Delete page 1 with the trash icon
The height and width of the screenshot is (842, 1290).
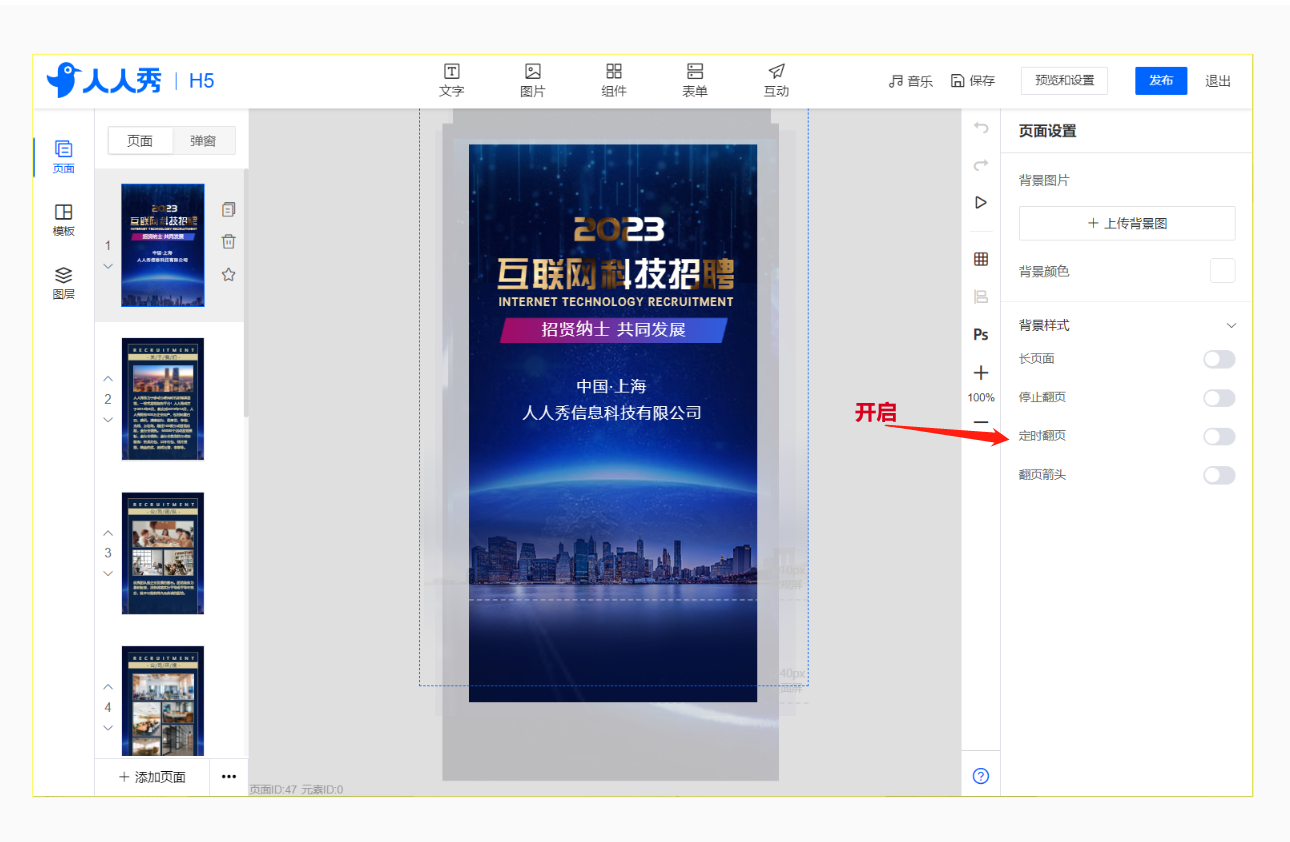pyautogui.click(x=228, y=241)
